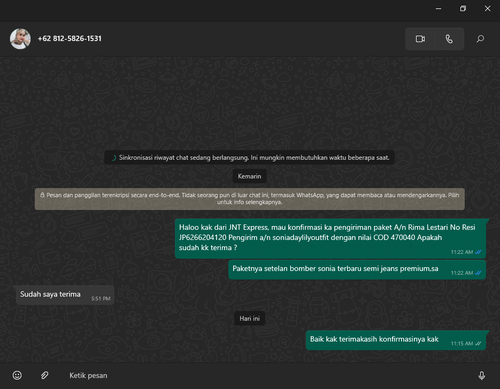Open the emoji picker
The image size is (500, 389).
point(17,375)
